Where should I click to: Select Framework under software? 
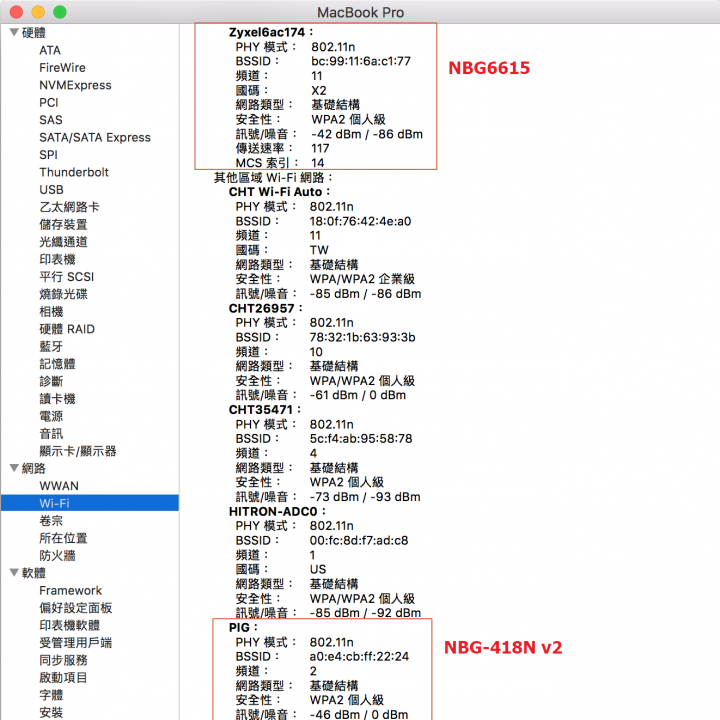[71, 591]
